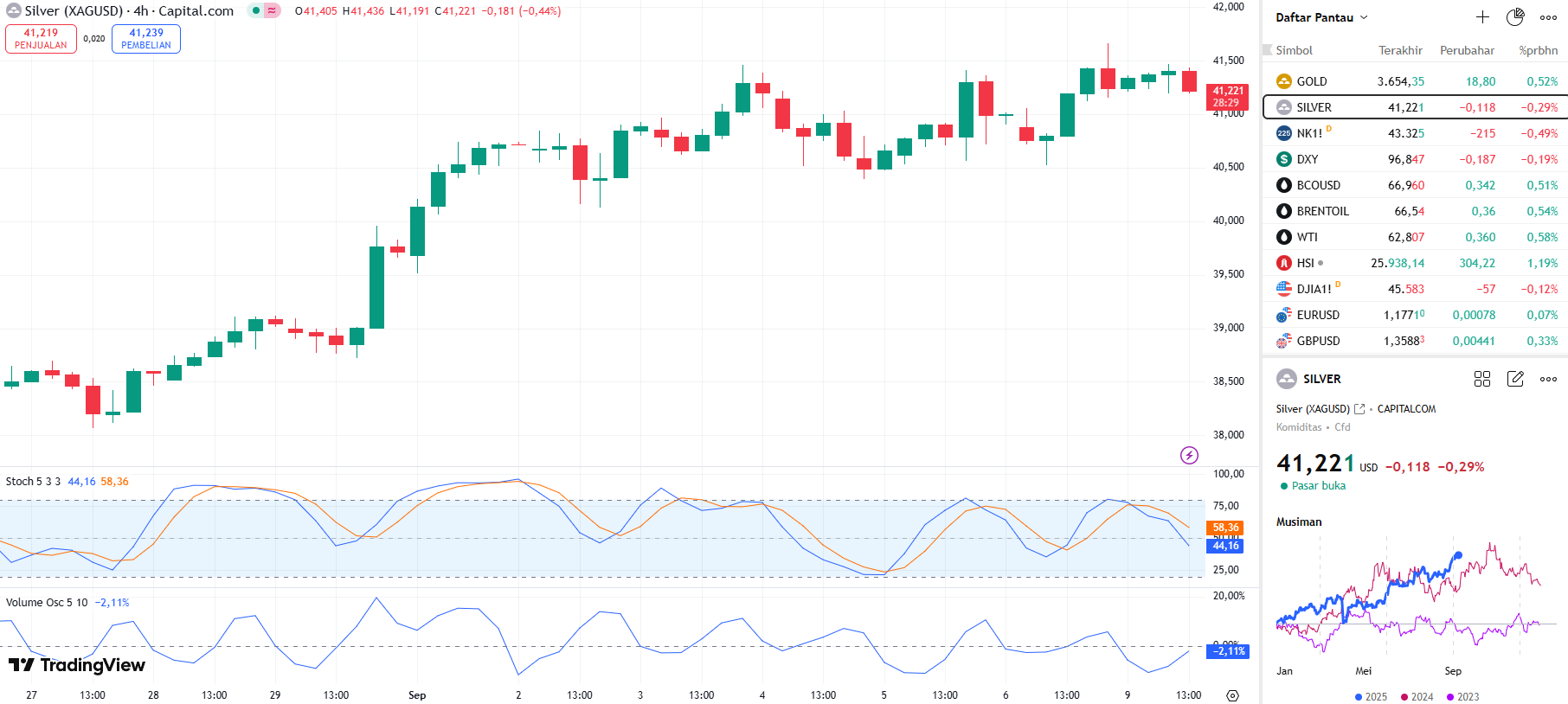The width and height of the screenshot is (1568, 704).
Task: Click the blue PEMBELIAN buy button
Action: (x=146, y=39)
